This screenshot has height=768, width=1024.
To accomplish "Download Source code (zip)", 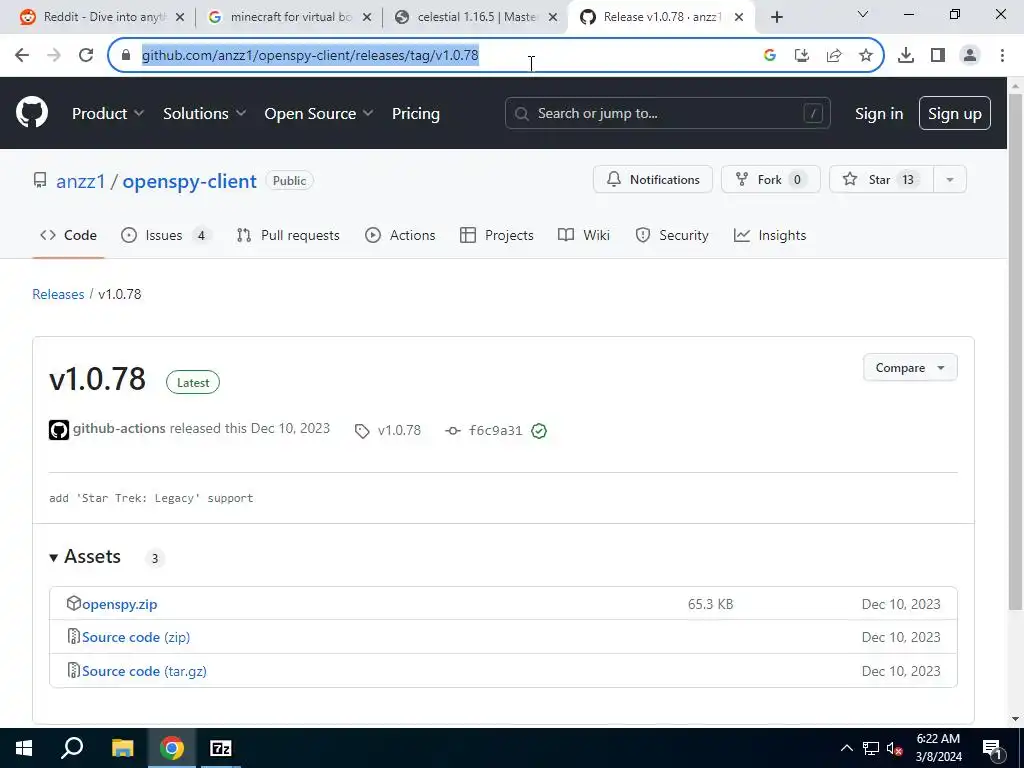I will 136,637.
